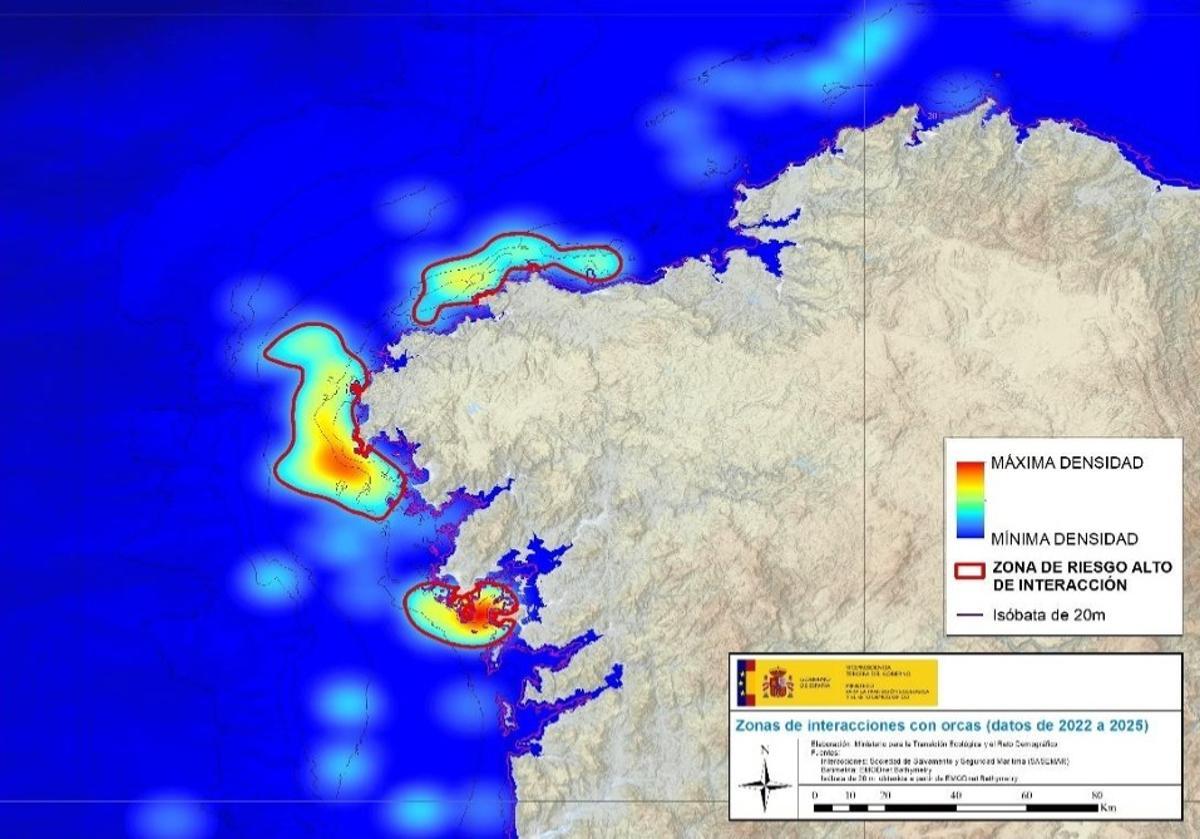Click the Spanish coat of arms emblem
The image size is (1200, 839).
(x=777, y=680)
